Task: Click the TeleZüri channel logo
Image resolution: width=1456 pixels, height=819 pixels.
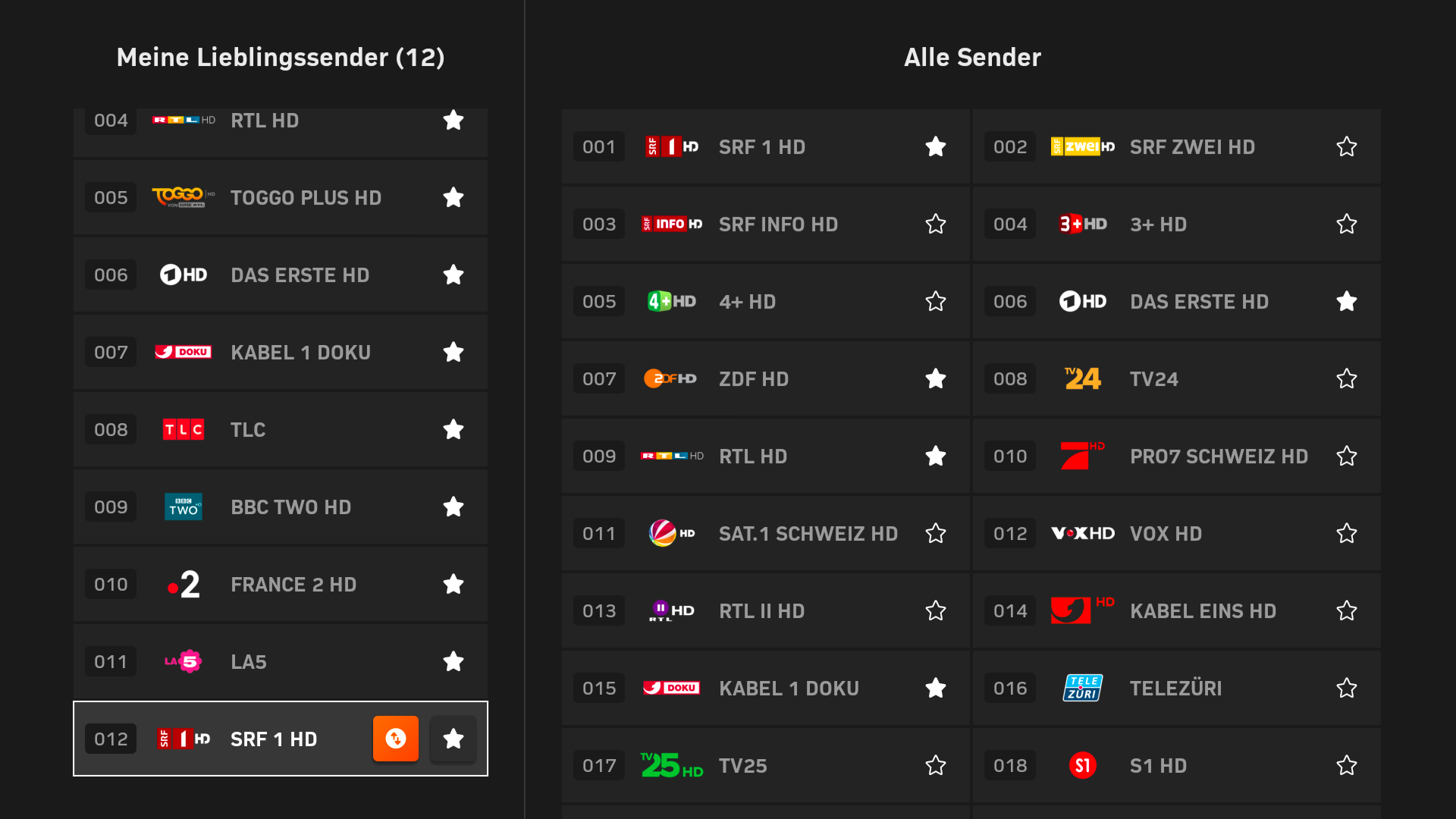Action: click(x=1082, y=688)
